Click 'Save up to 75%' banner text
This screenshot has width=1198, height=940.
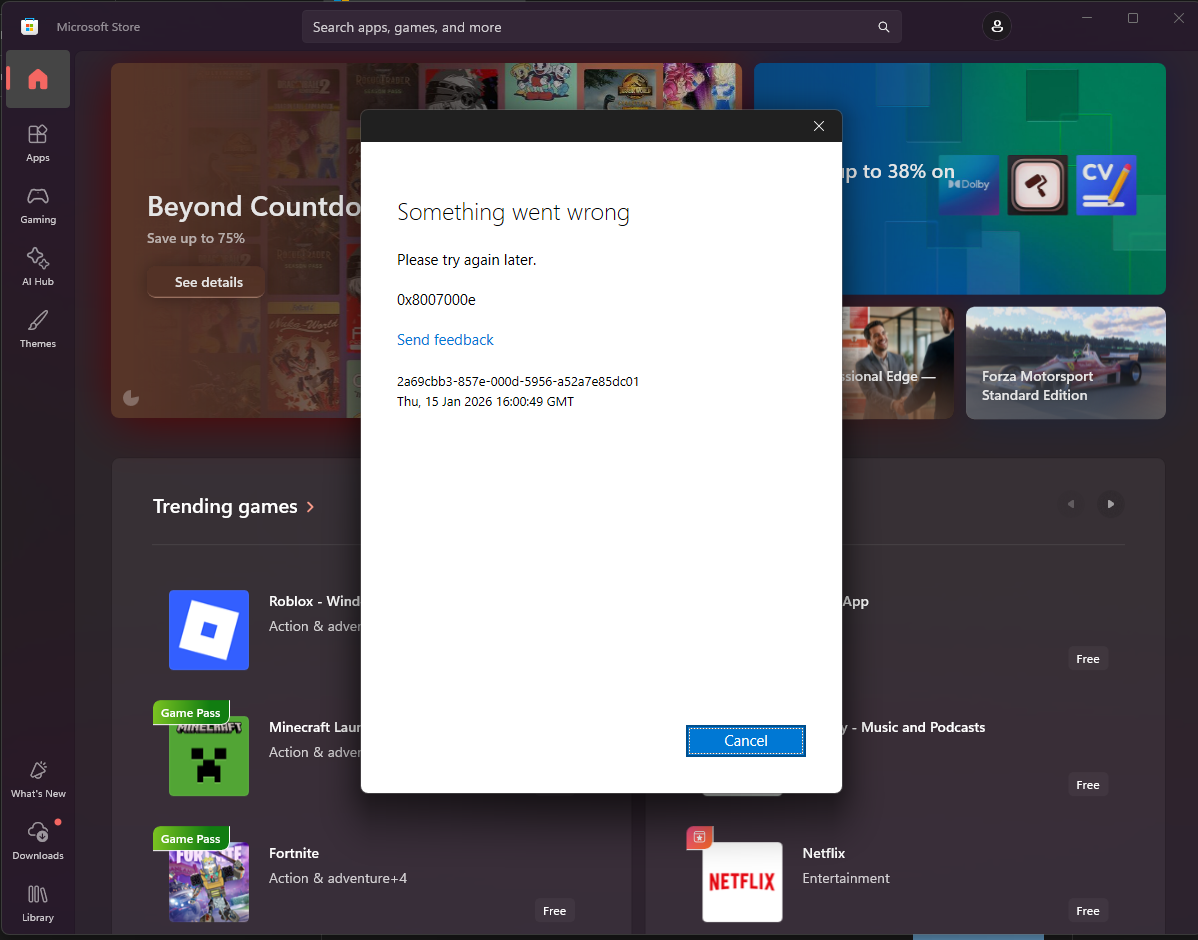coord(196,238)
